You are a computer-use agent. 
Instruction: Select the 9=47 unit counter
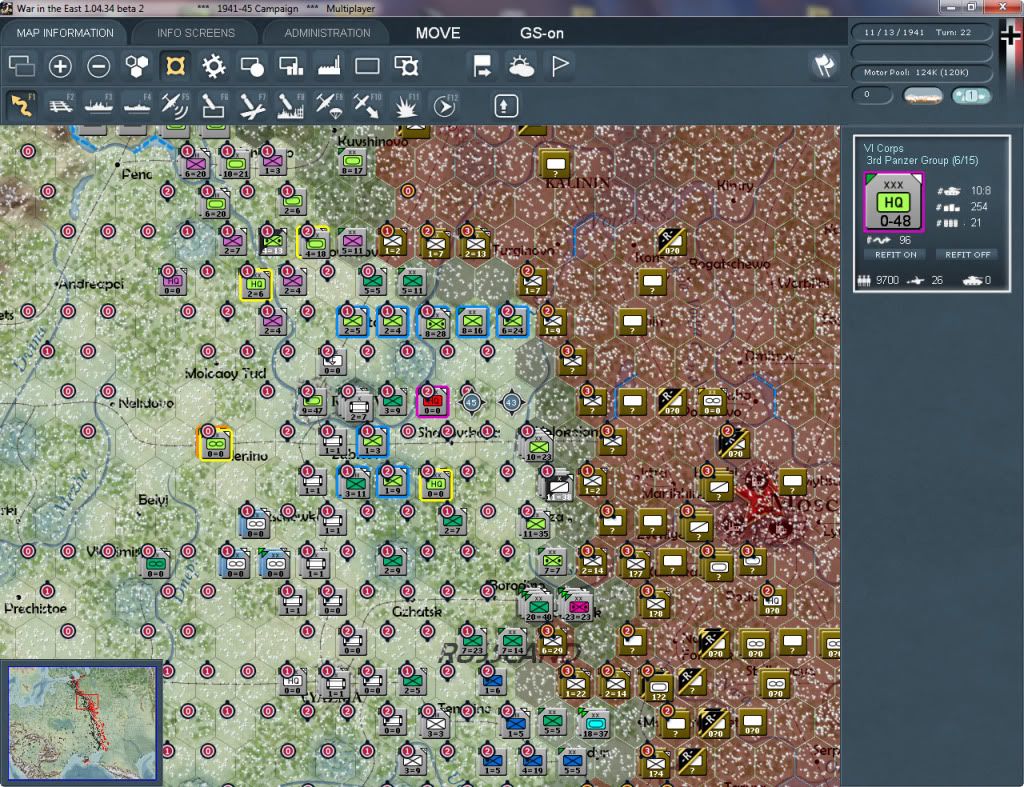313,402
